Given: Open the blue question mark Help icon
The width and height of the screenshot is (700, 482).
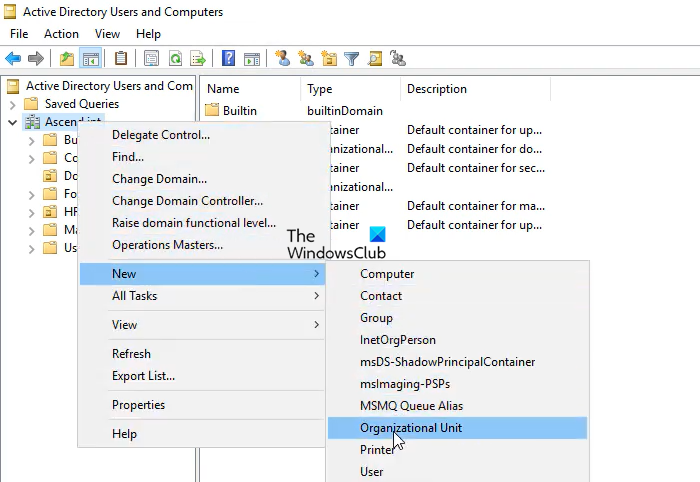Looking at the screenshot, I should click(x=228, y=58).
